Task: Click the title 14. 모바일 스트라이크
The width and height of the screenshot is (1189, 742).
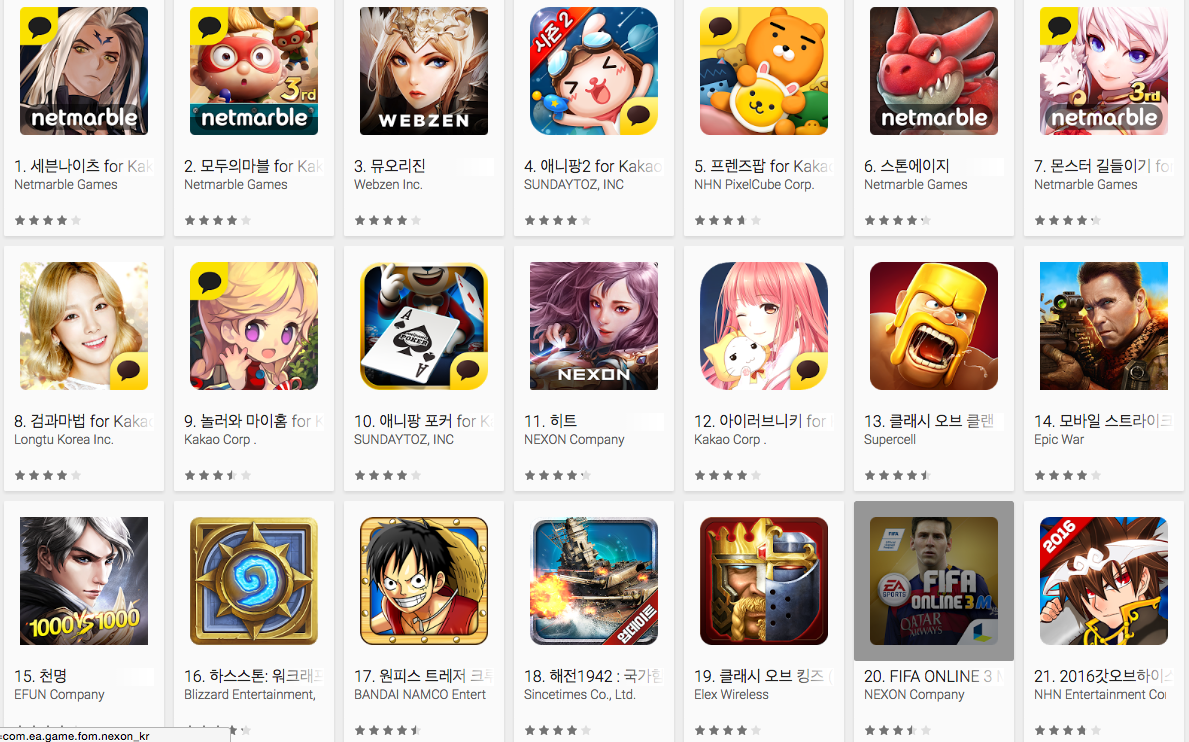Action: (1103, 421)
